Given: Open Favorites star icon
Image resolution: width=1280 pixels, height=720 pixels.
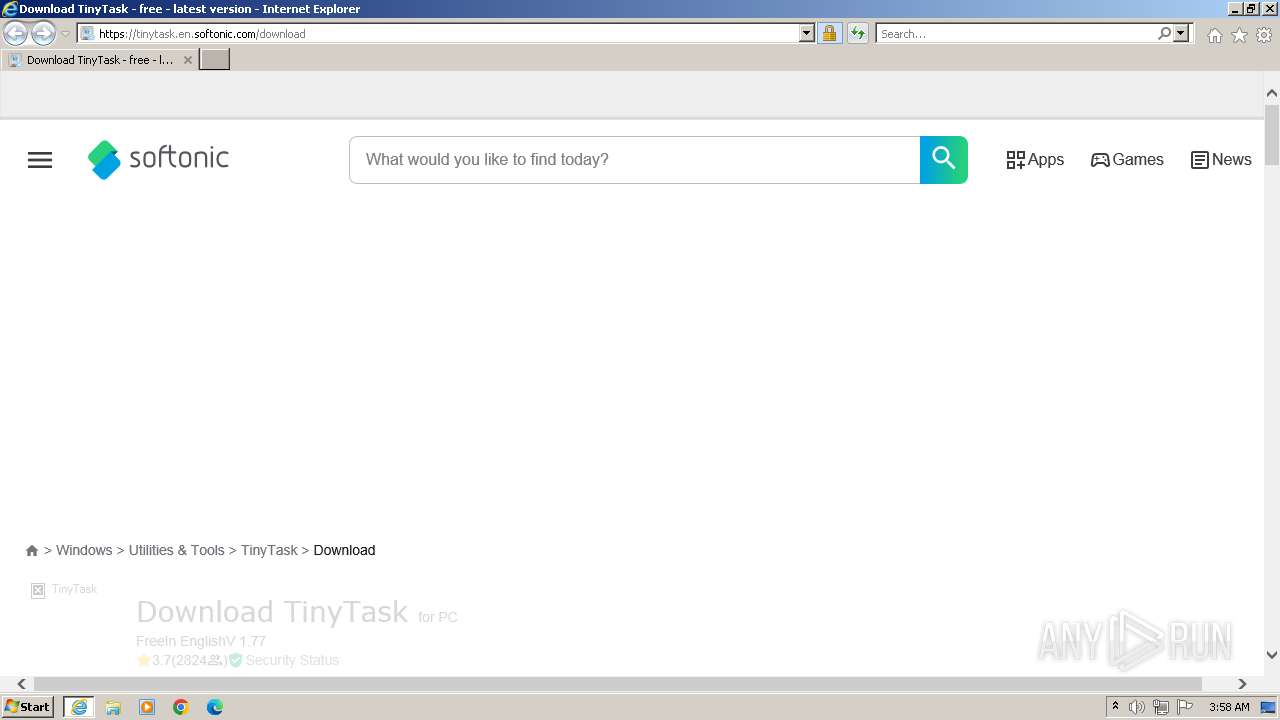Looking at the screenshot, I should (1239, 35).
